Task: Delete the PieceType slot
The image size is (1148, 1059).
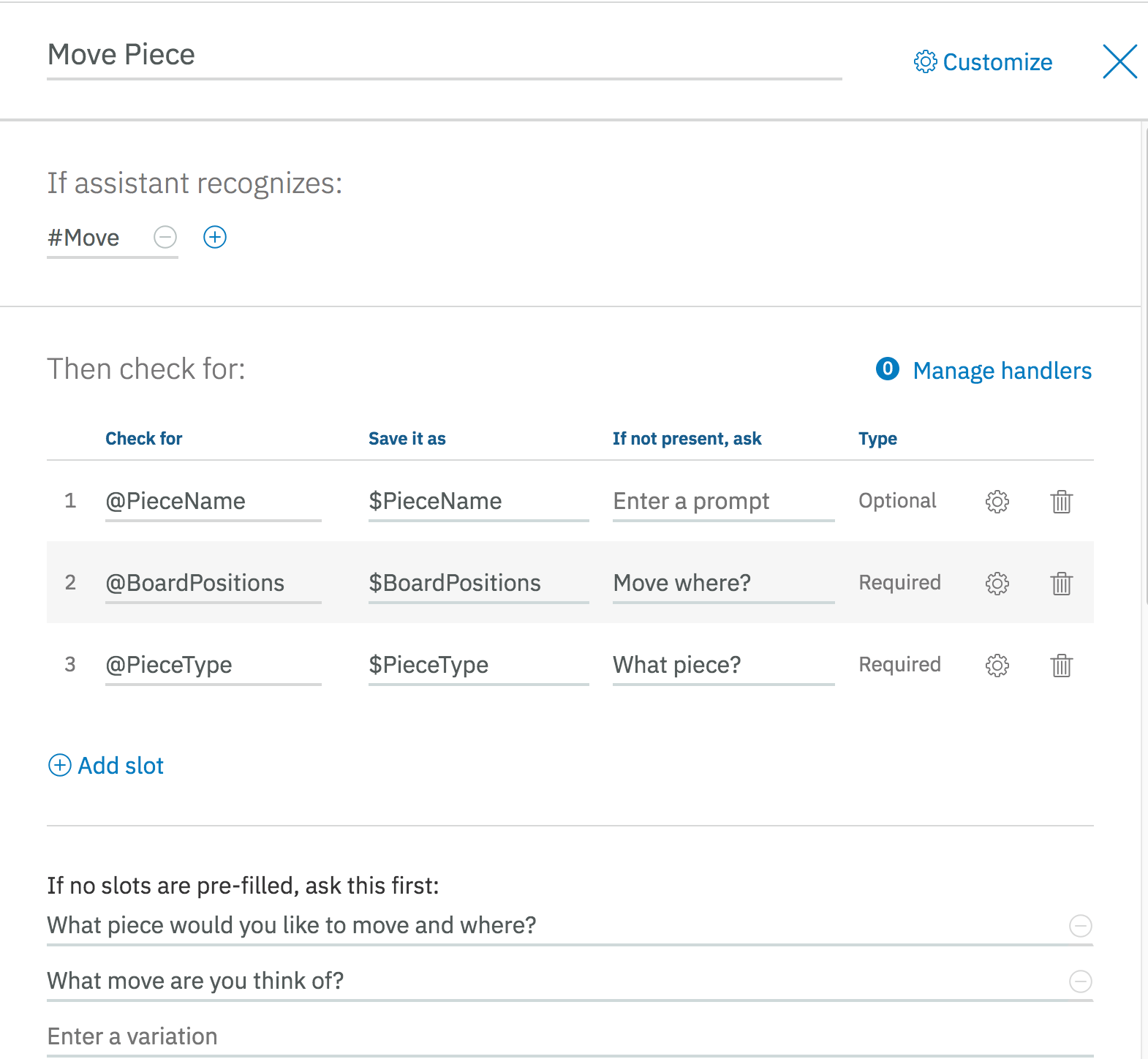Action: [x=1062, y=666]
